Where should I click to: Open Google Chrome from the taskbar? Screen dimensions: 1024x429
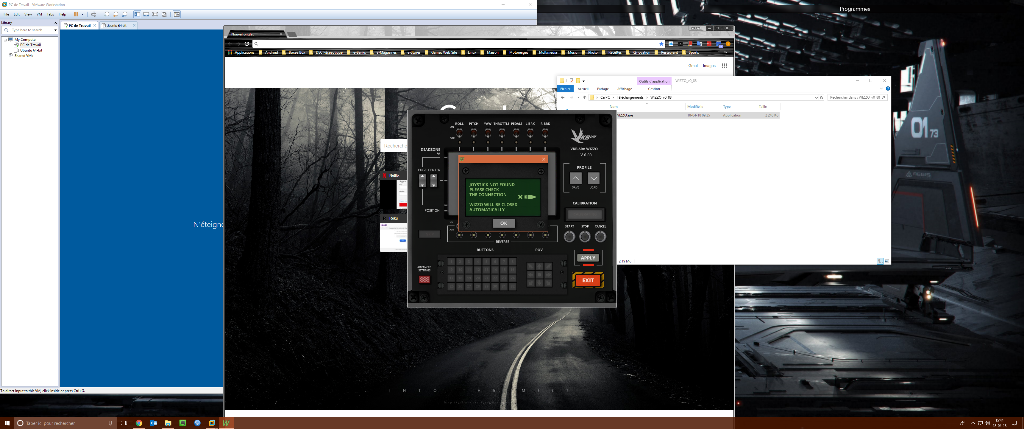(x=139, y=423)
